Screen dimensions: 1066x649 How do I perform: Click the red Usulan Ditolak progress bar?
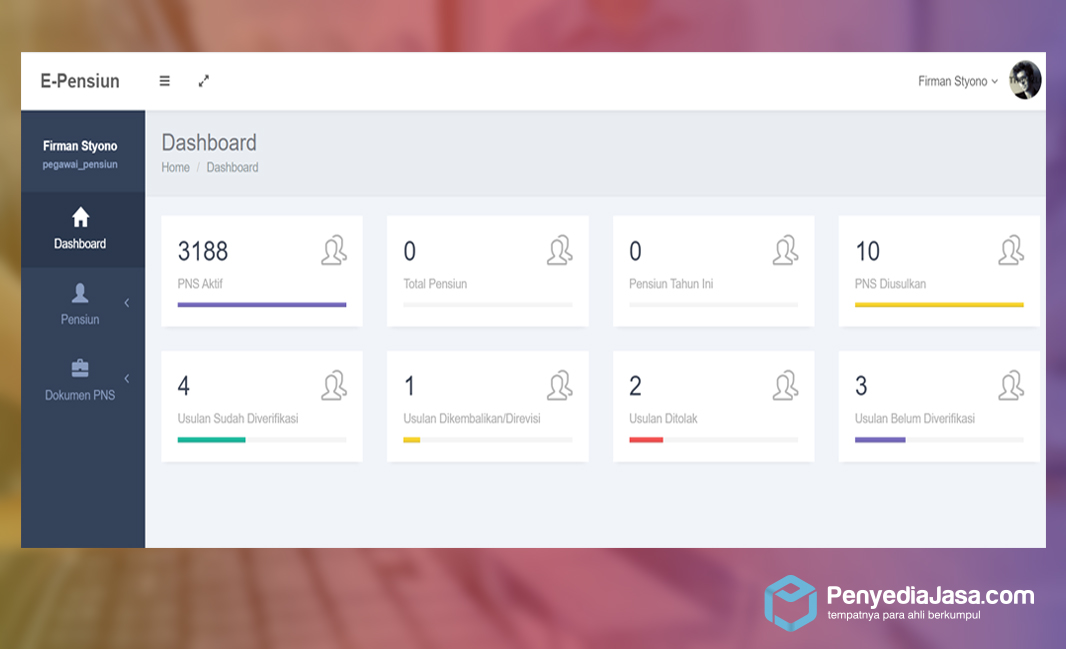[646, 440]
